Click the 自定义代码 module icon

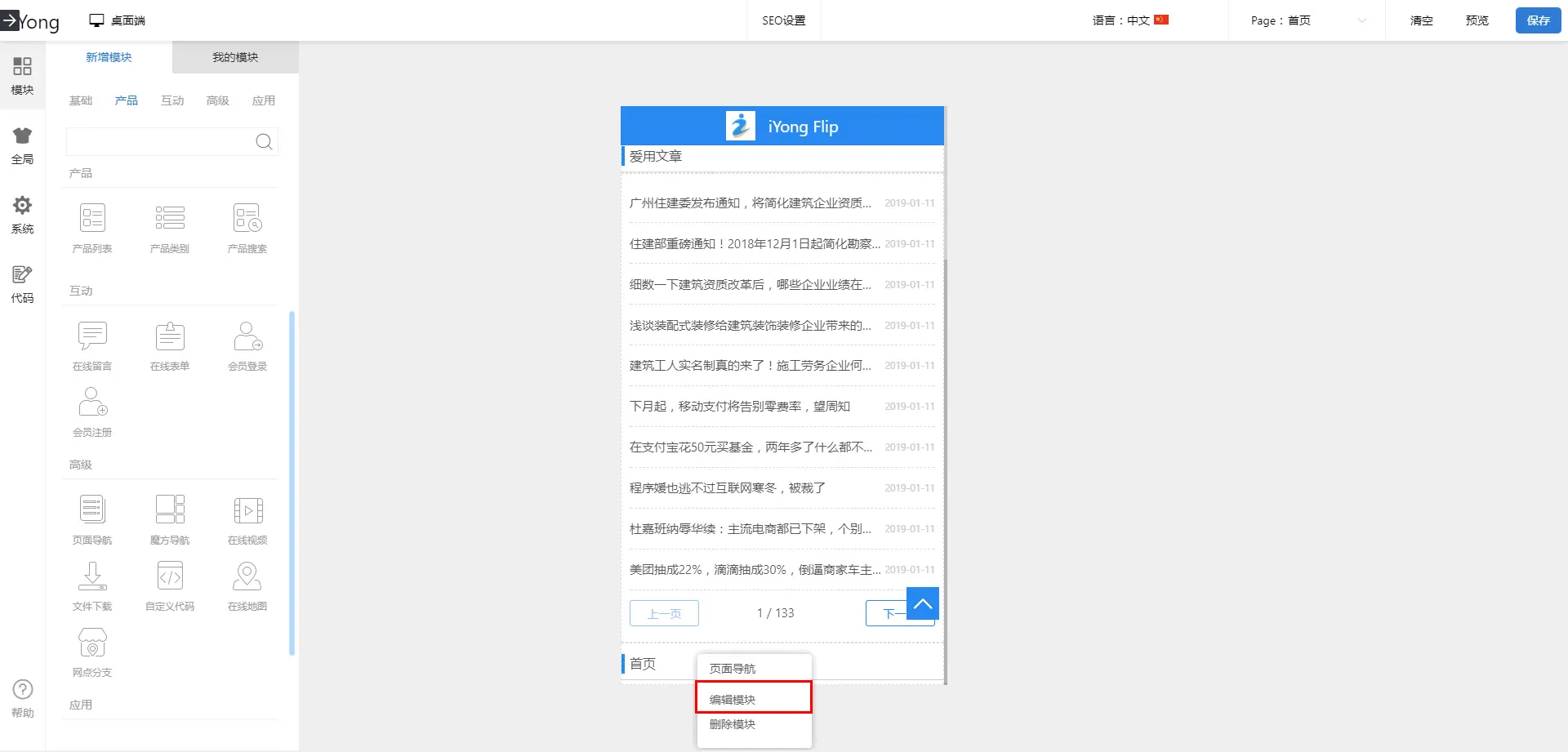click(x=170, y=576)
